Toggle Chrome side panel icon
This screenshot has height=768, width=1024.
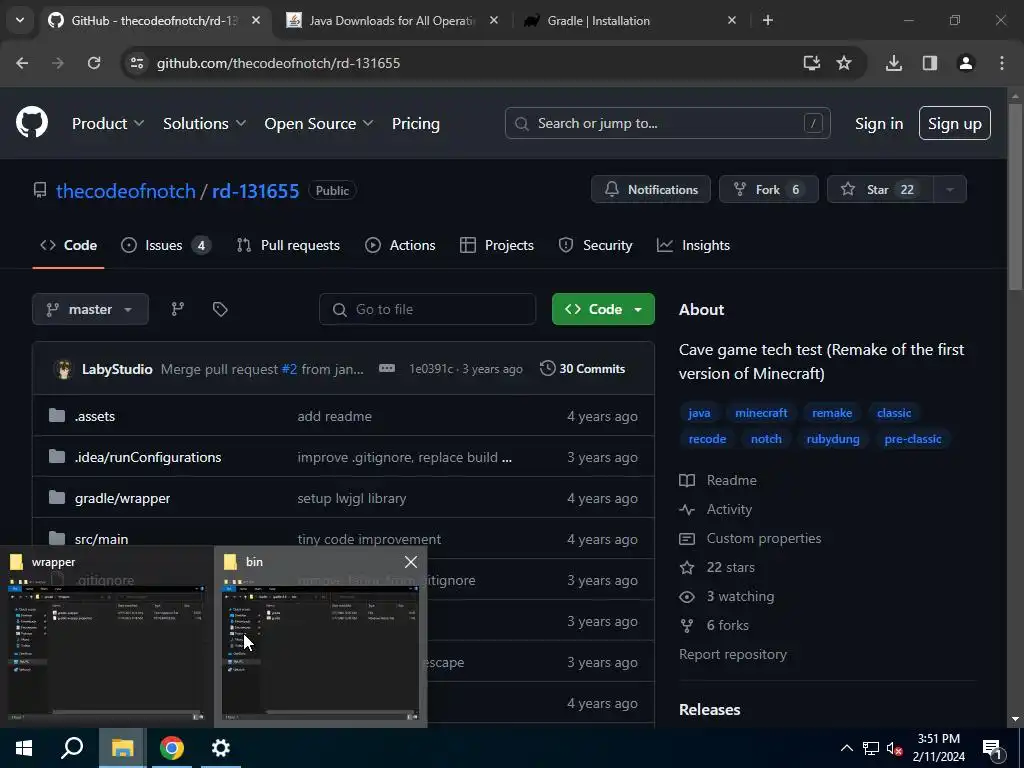click(930, 63)
